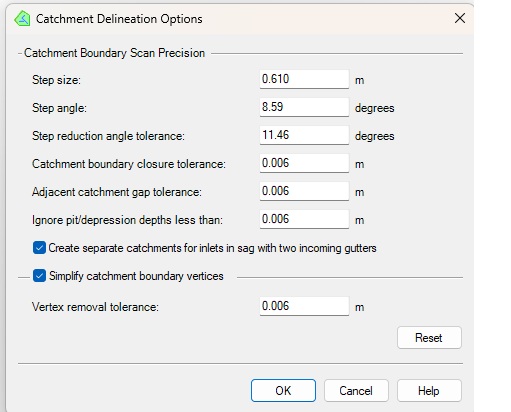The image size is (511, 412).
Task: Confirm settings with the OK button
Action: click(283, 390)
